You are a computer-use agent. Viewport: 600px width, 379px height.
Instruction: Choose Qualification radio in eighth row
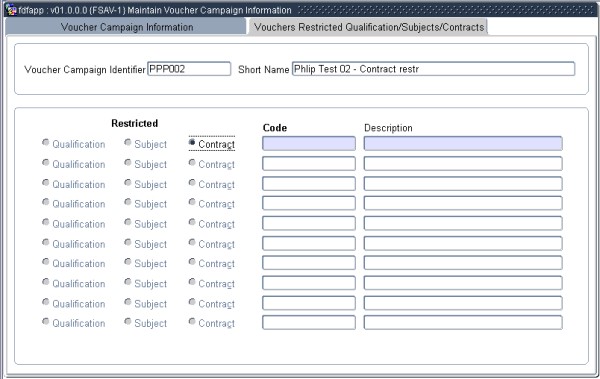coord(46,282)
